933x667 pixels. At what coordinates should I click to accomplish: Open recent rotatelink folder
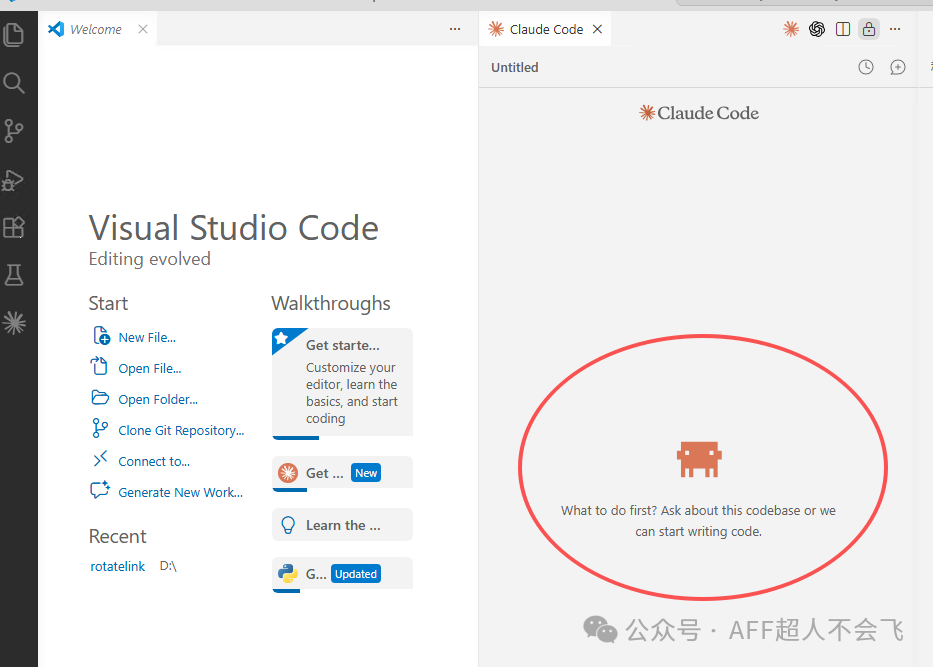click(x=117, y=566)
